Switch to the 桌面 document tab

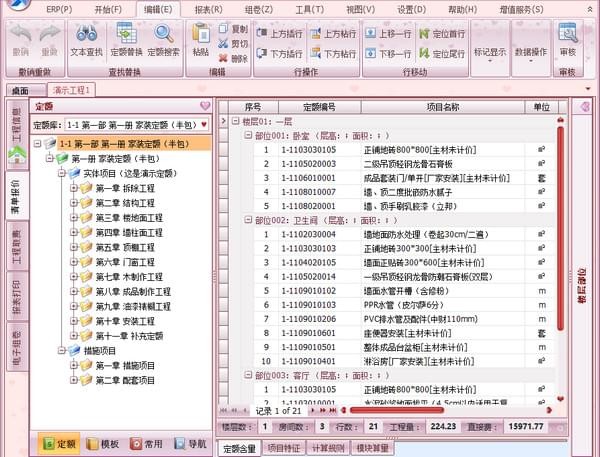point(25,91)
